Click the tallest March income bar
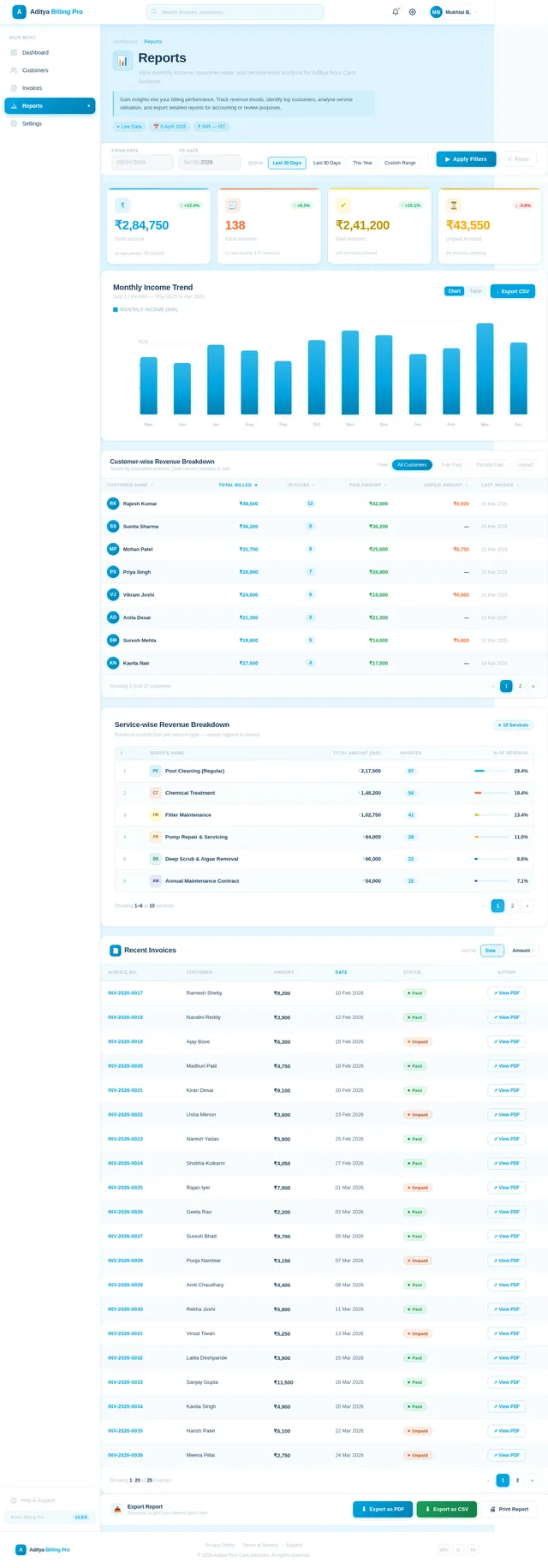Image resolution: width=548 pixels, height=1568 pixels. 485,369
